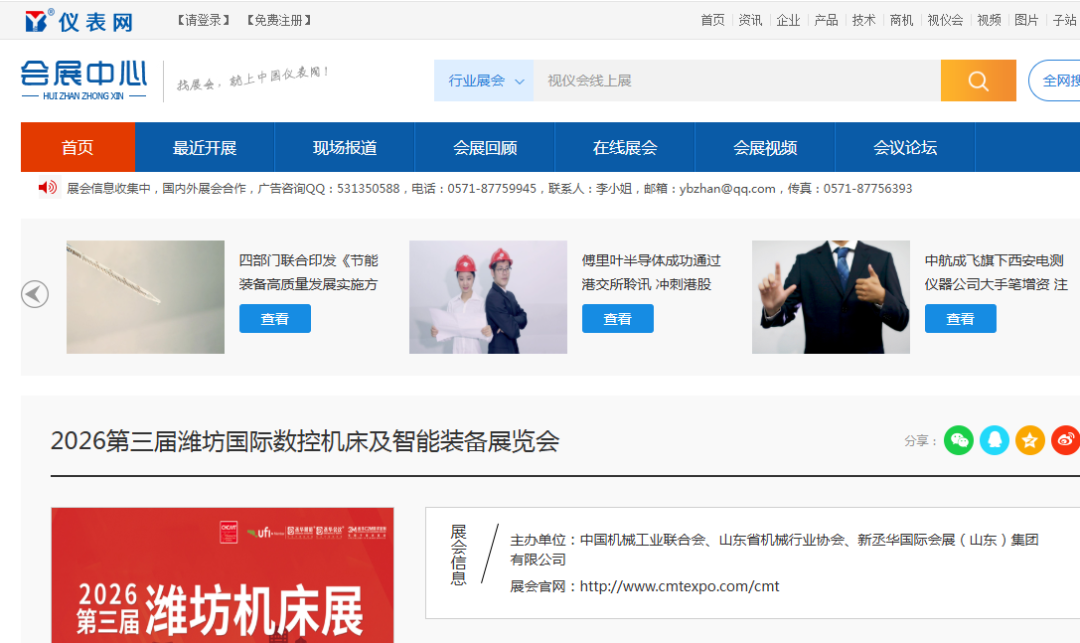Screen dimensions: 1080x643
Task: Open 视频 in the top bar
Action: click(x=989, y=21)
